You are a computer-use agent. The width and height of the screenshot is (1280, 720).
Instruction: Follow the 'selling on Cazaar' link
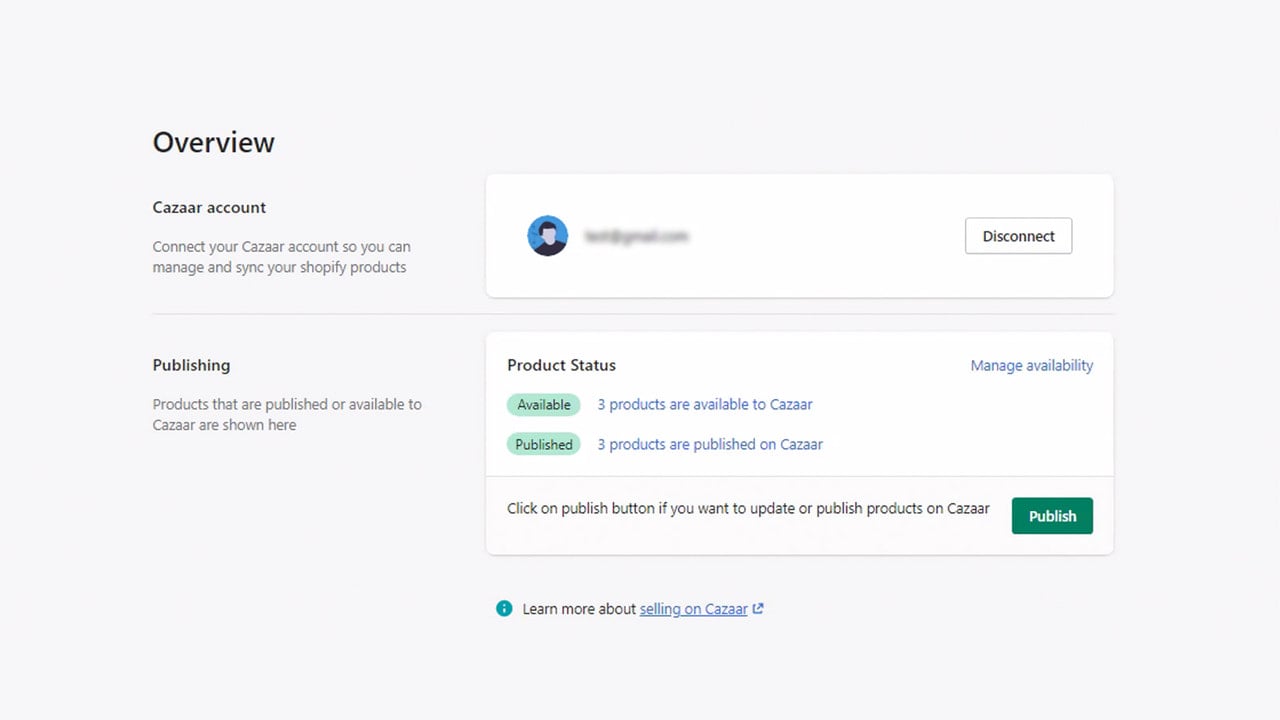tap(694, 608)
